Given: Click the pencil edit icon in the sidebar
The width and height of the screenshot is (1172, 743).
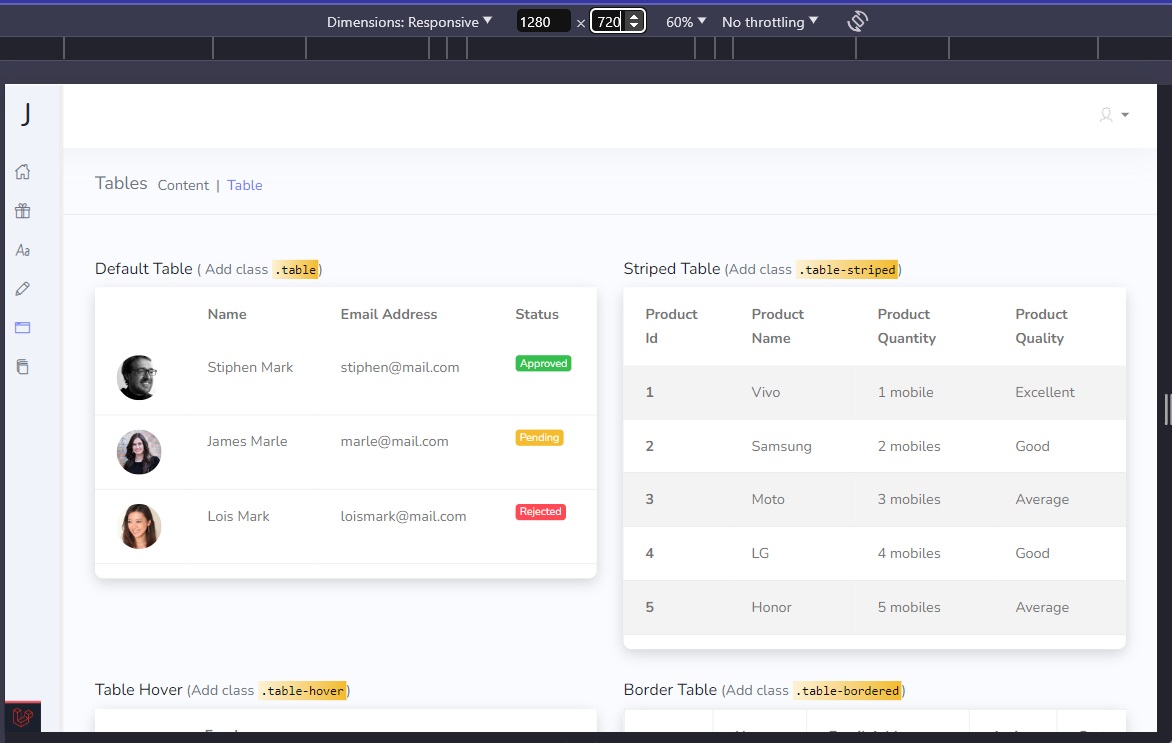Looking at the screenshot, I should coord(22,288).
